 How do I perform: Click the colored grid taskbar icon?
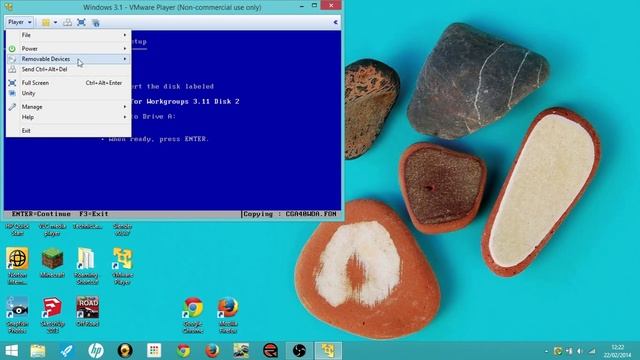point(154,351)
